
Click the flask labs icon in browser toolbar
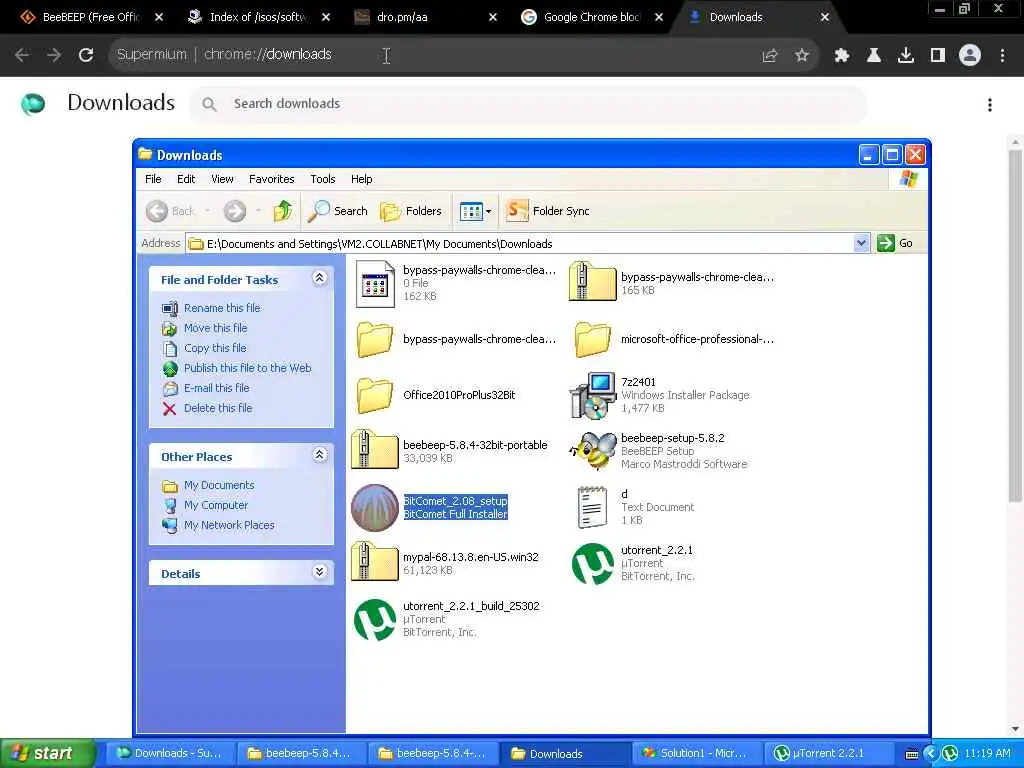874,56
